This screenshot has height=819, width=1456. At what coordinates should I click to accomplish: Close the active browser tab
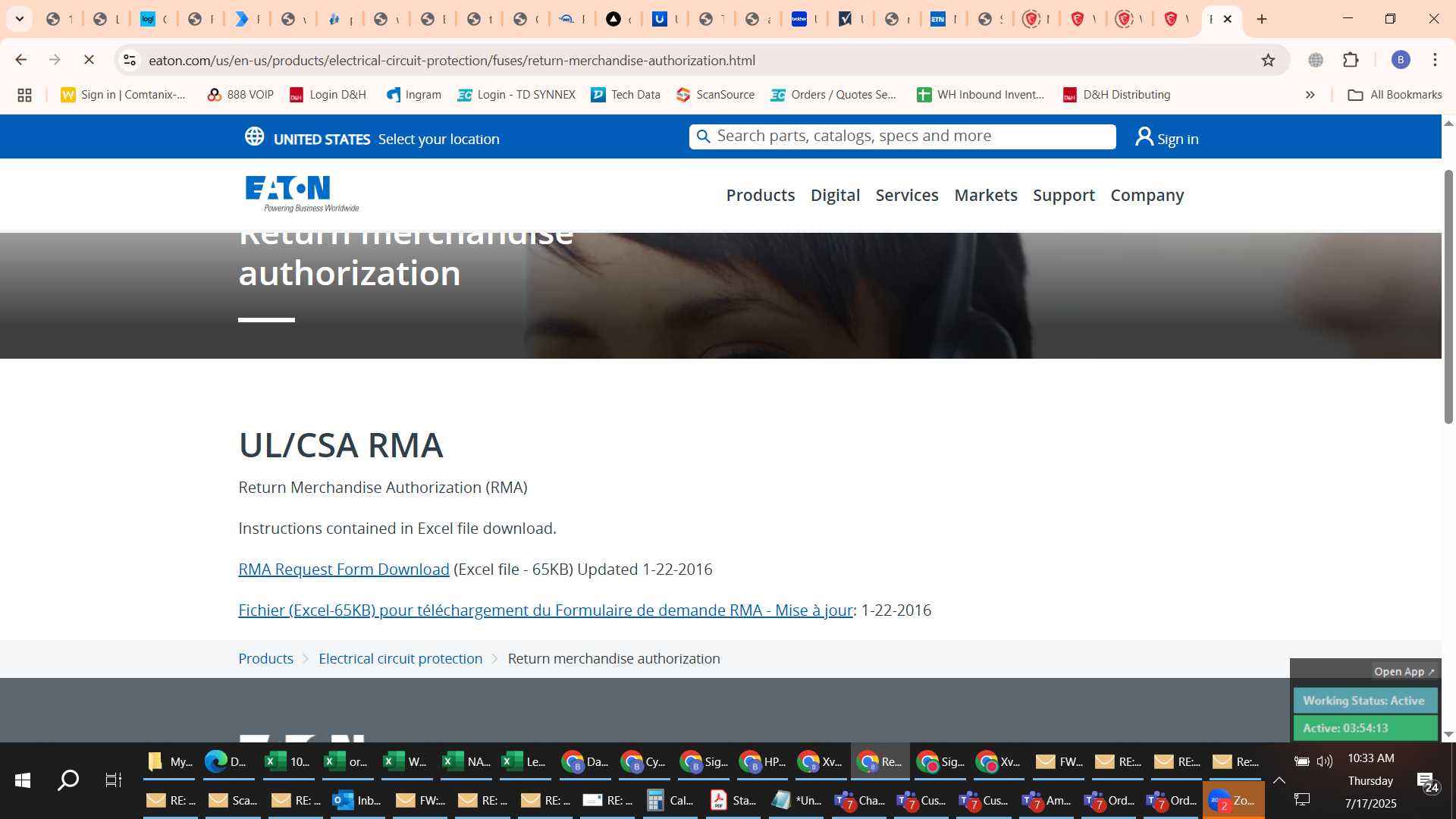pyautogui.click(x=1227, y=19)
